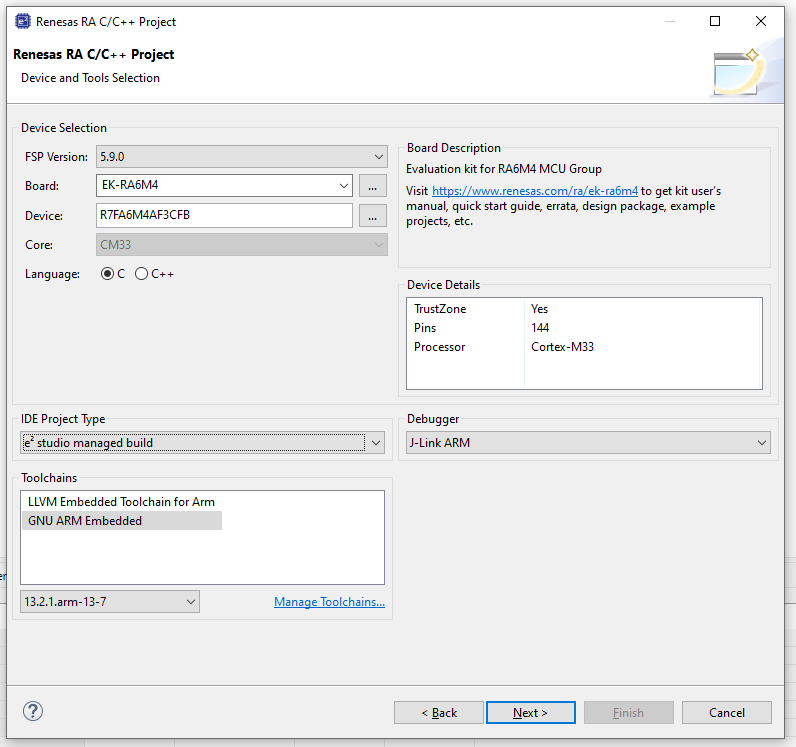Select the C language radio button
Screen dimensions: 796x747
[x=107, y=274]
